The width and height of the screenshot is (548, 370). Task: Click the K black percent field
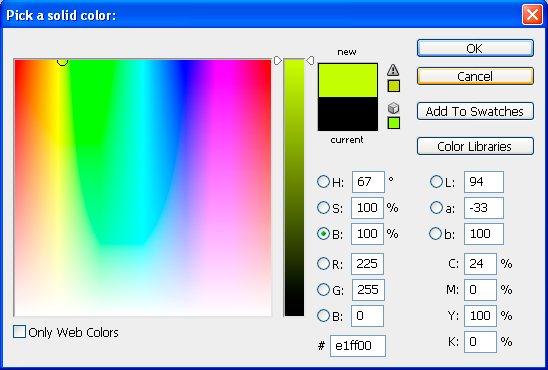[x=480, y=342]
